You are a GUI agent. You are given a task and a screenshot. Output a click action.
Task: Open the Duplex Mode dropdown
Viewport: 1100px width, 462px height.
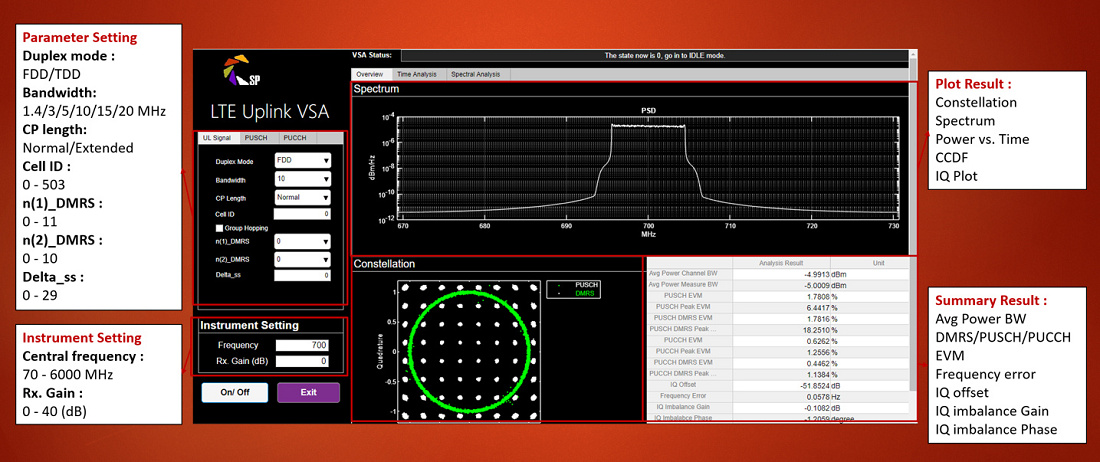pos(302,161)
